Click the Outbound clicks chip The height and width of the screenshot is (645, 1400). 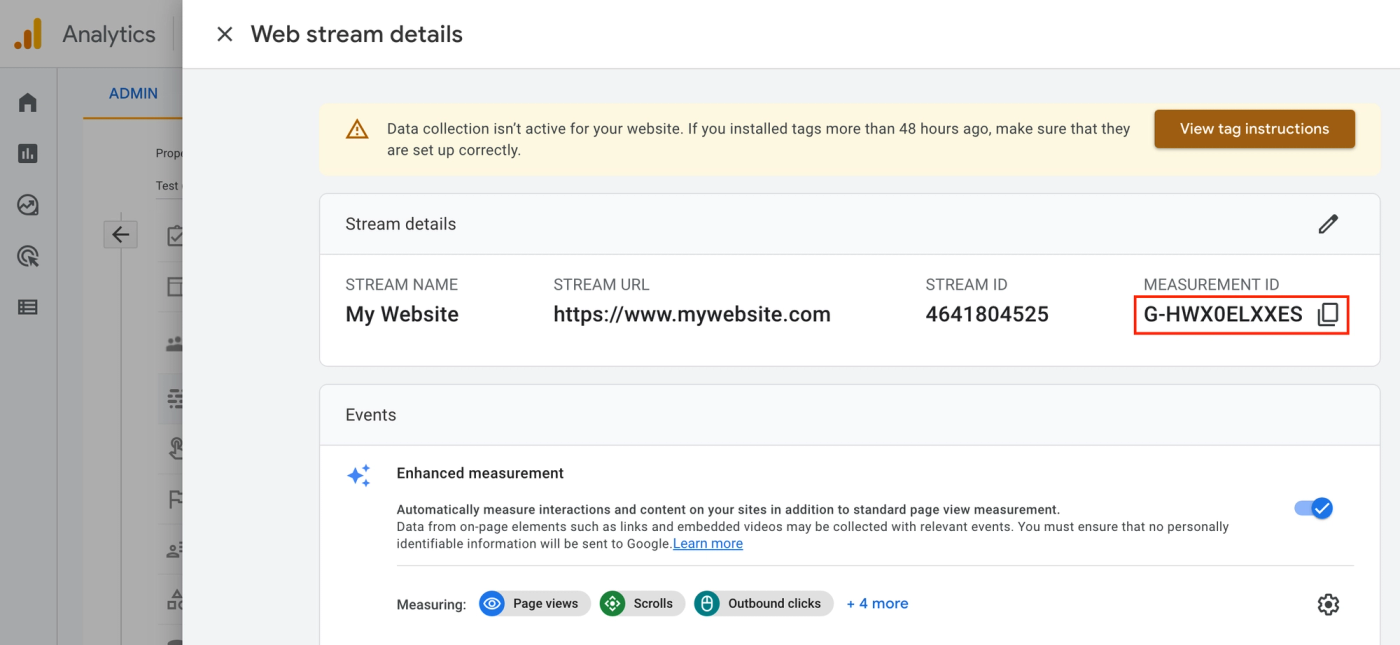point(763,603)
